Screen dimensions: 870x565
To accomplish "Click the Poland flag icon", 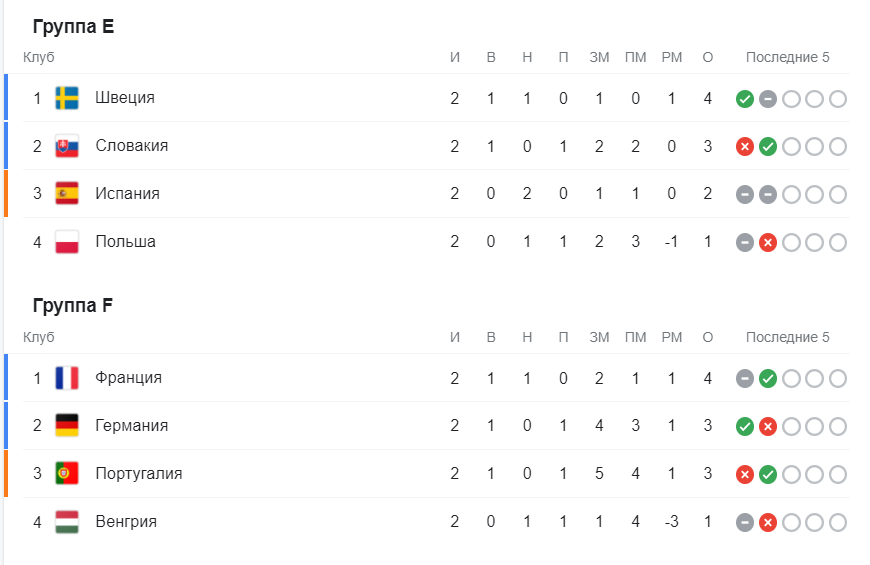I will point(67,242).
